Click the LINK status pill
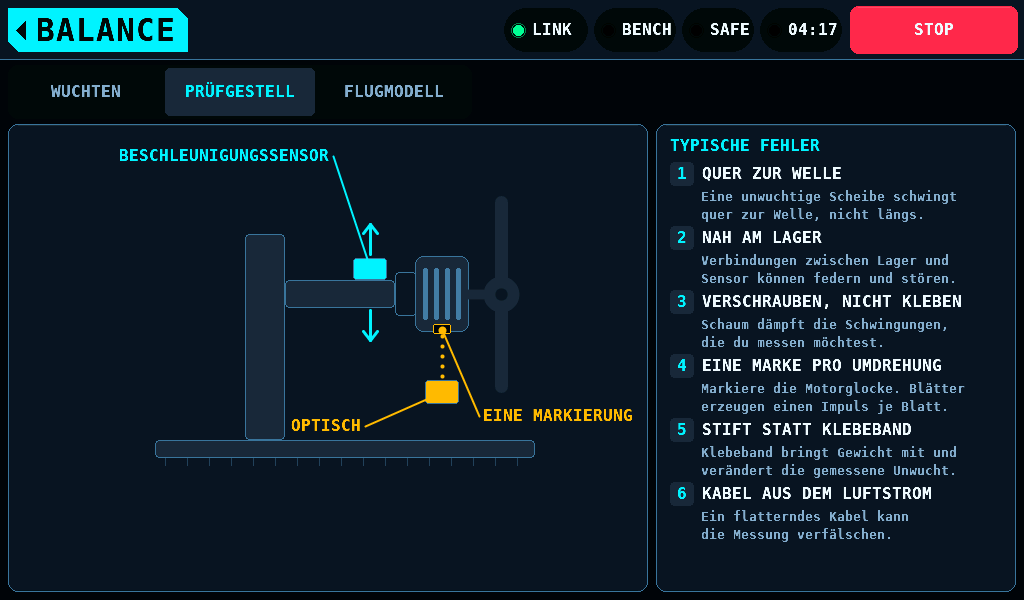 (x=545, y=30)
